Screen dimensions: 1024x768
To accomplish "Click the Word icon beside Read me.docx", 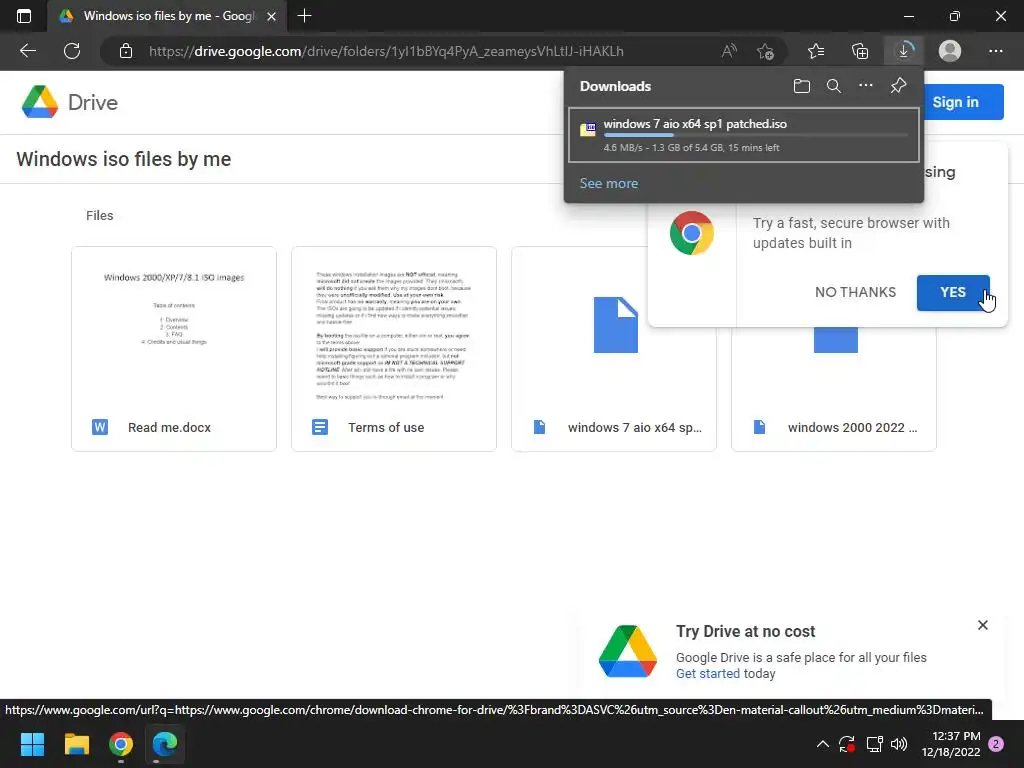I will (x=100, y=427).
